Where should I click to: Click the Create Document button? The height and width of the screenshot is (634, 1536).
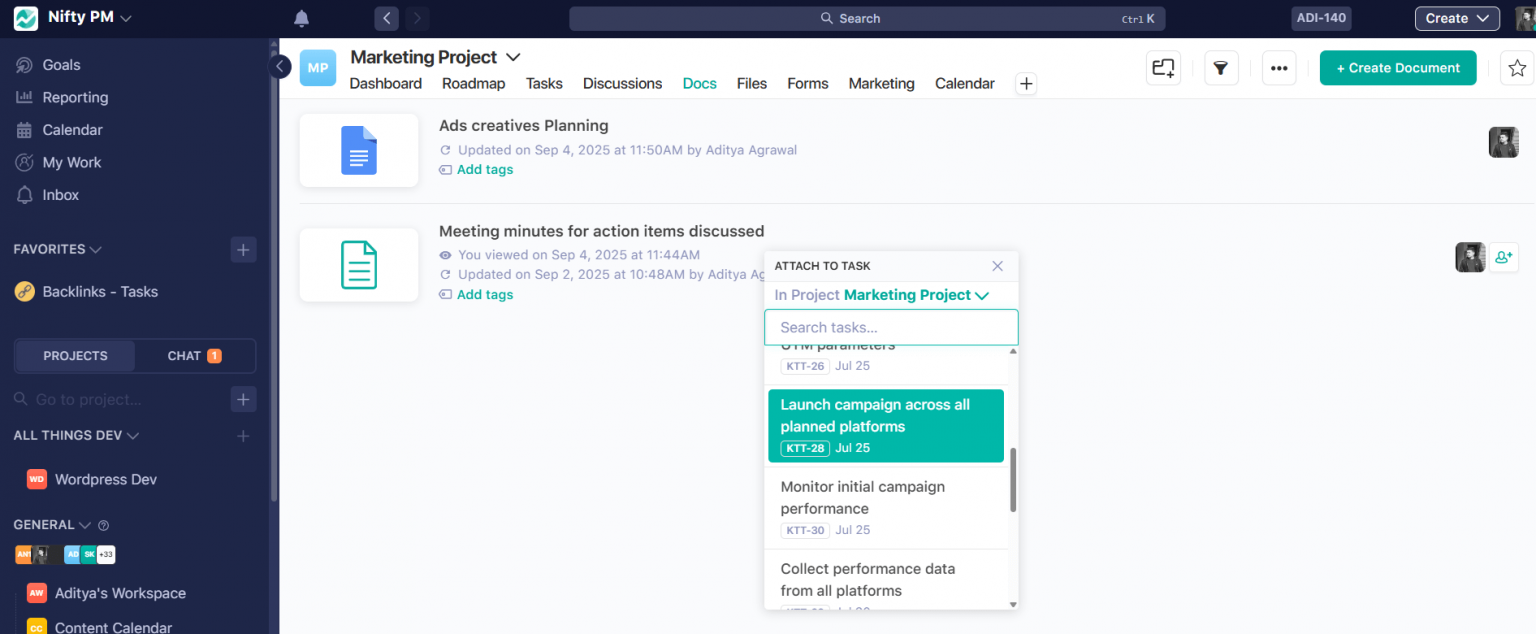pos(1398,67)
